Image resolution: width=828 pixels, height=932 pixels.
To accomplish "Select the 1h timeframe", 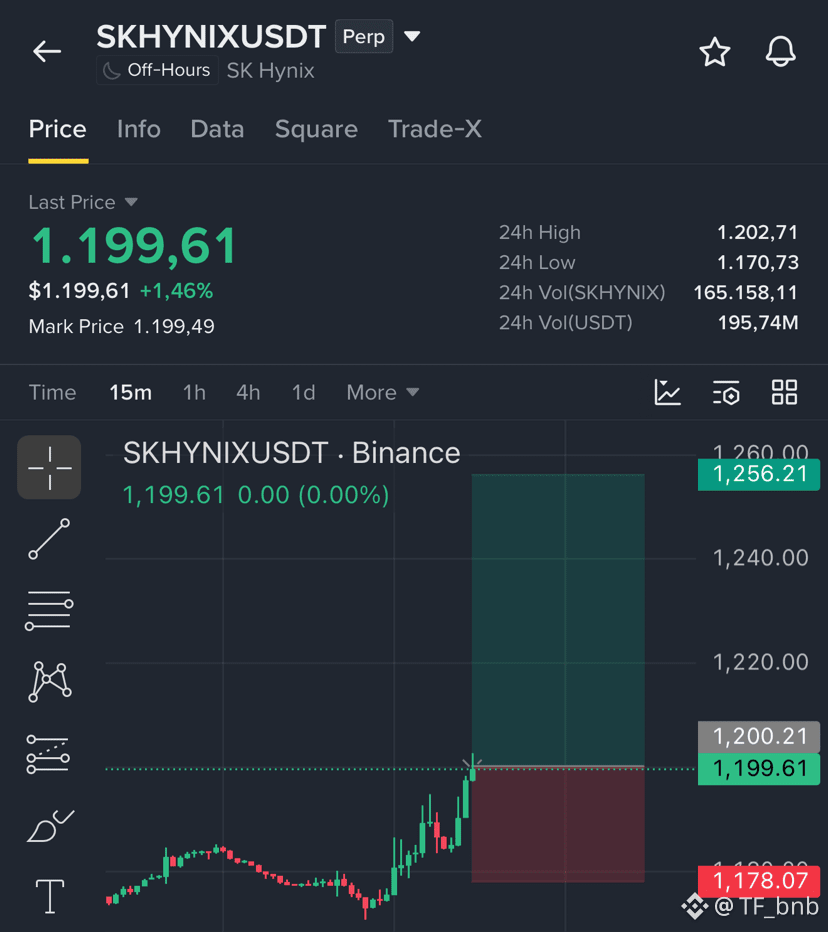I will (x=194, y=392).
